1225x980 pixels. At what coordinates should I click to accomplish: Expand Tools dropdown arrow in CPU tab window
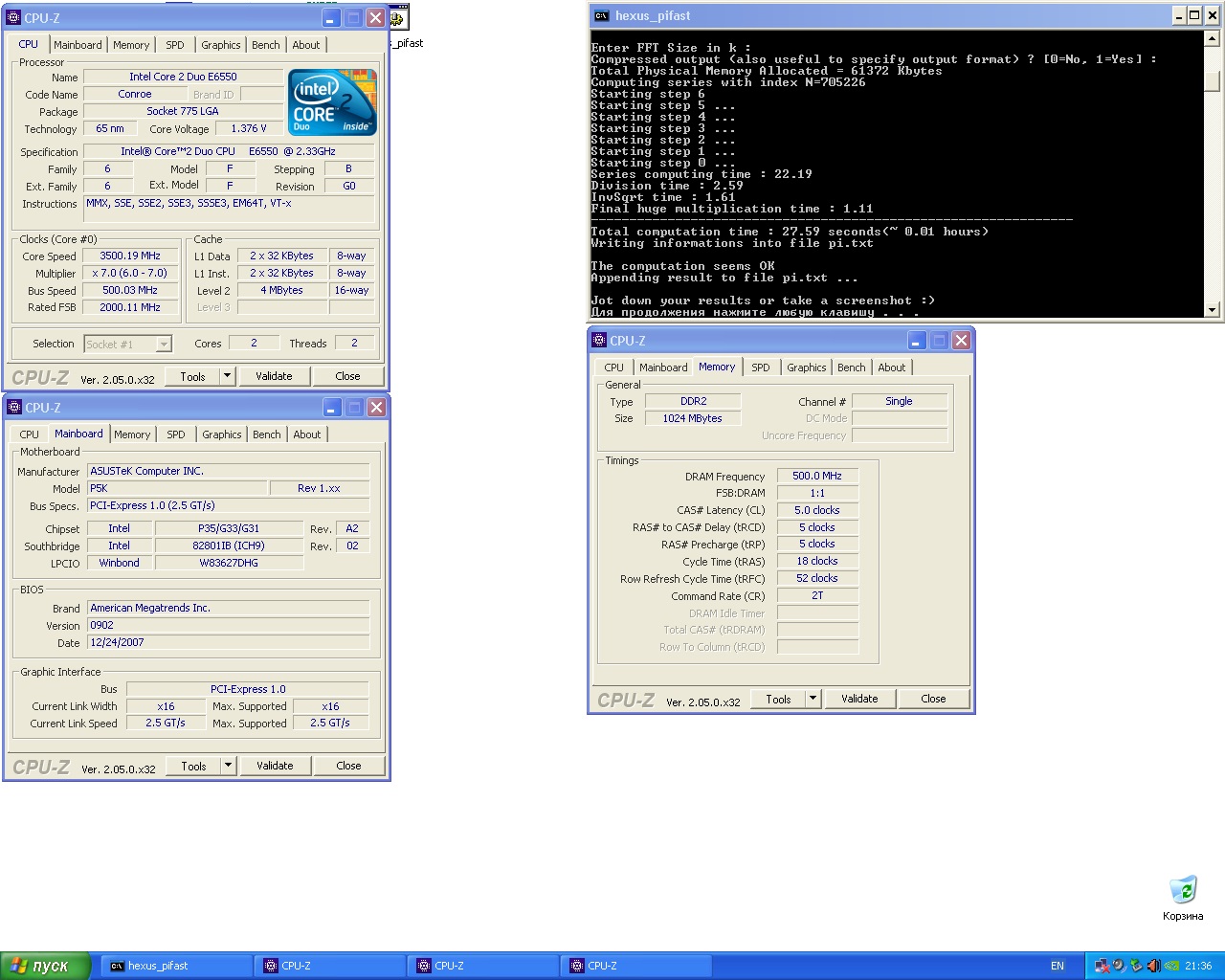click(228, 376)
